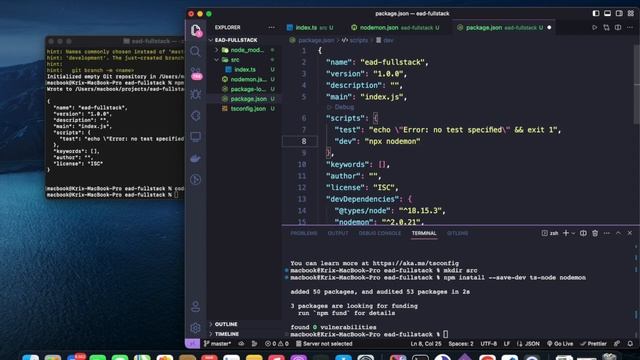This screenshot has height=360, width=640.
Task: Open JSON language mode selector
Action: [x=528, y=344]
